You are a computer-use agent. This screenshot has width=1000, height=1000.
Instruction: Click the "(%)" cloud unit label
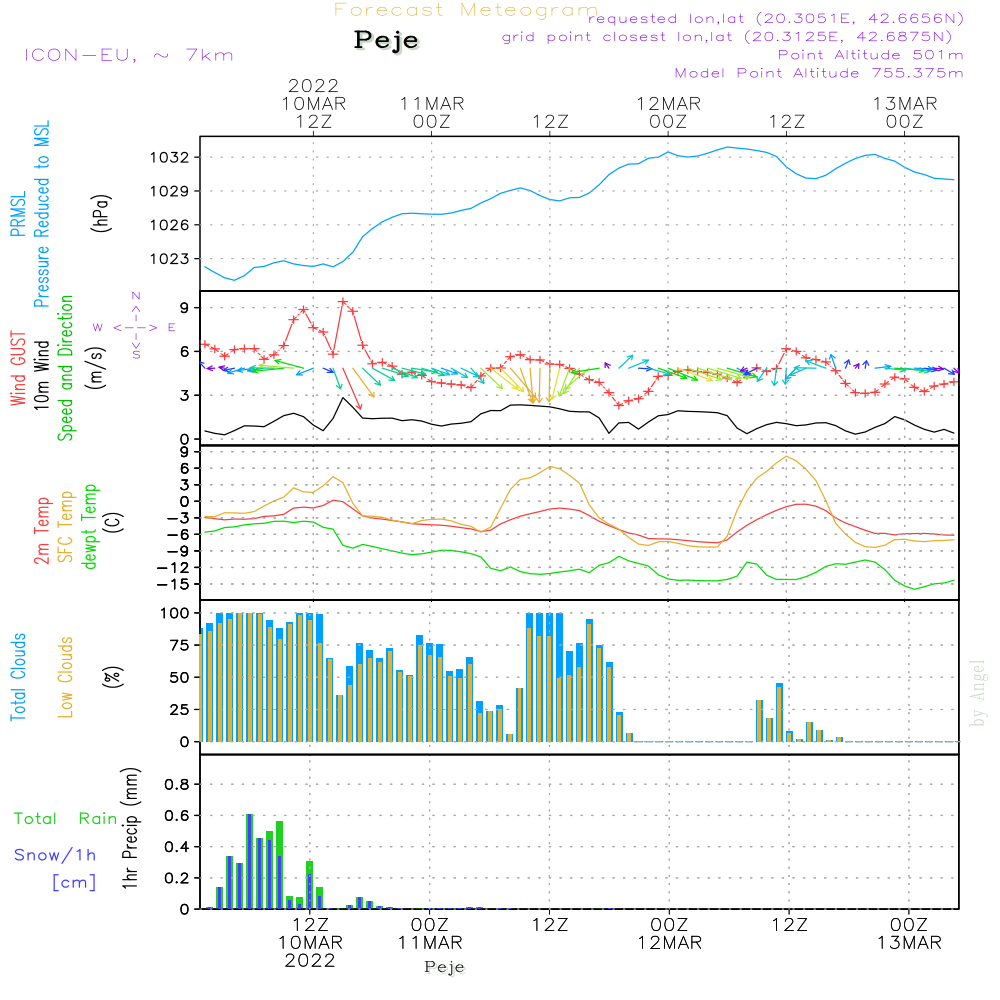click(x=112, y=677)
